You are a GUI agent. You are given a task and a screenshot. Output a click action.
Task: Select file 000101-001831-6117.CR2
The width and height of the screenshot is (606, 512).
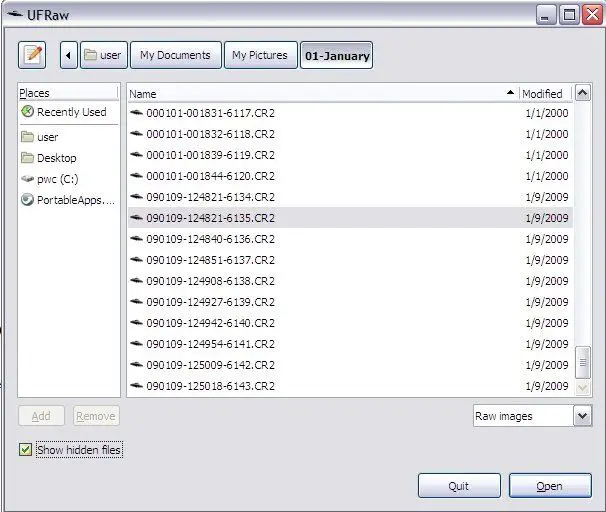pos(350,113)
